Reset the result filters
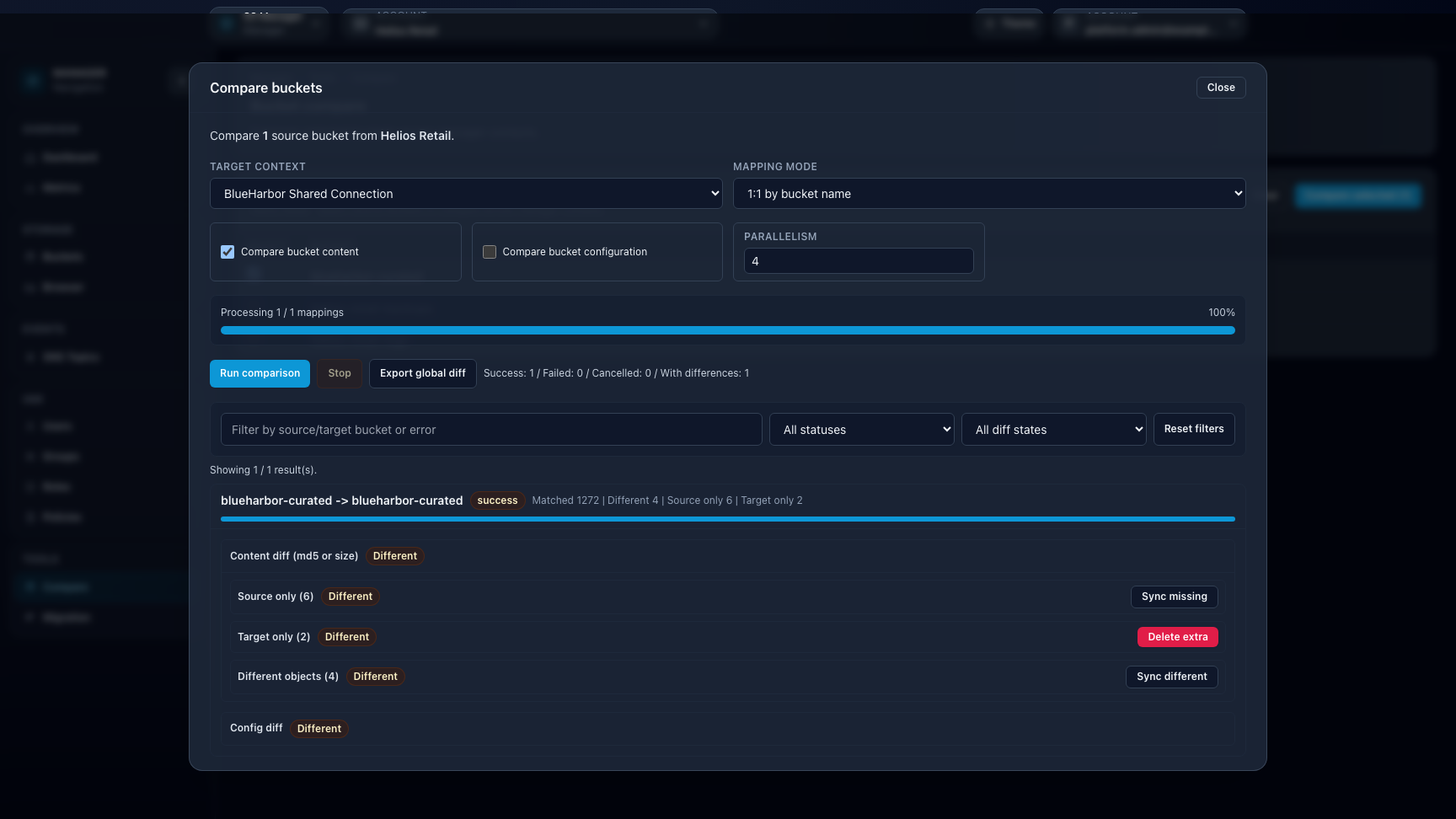Viewport: 1456px width, 819px height. (x=1194, y=429)
